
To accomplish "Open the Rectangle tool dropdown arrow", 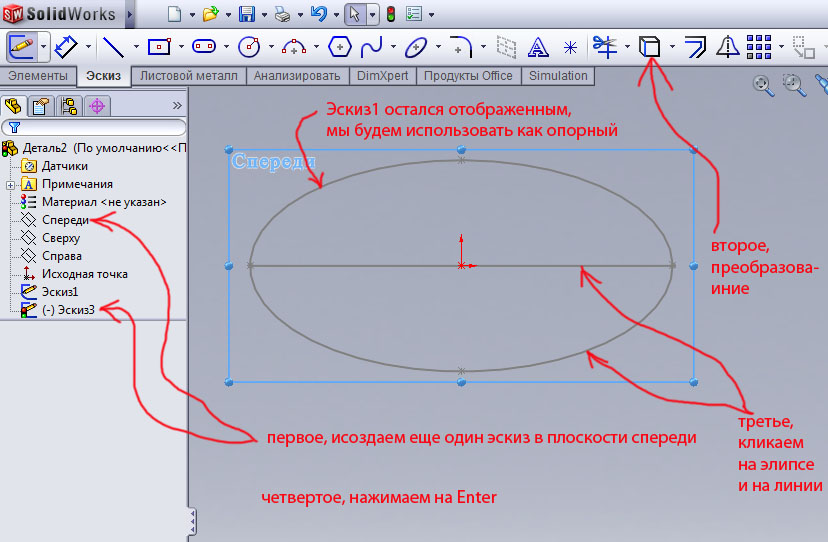I will click(x=182, y=47).
